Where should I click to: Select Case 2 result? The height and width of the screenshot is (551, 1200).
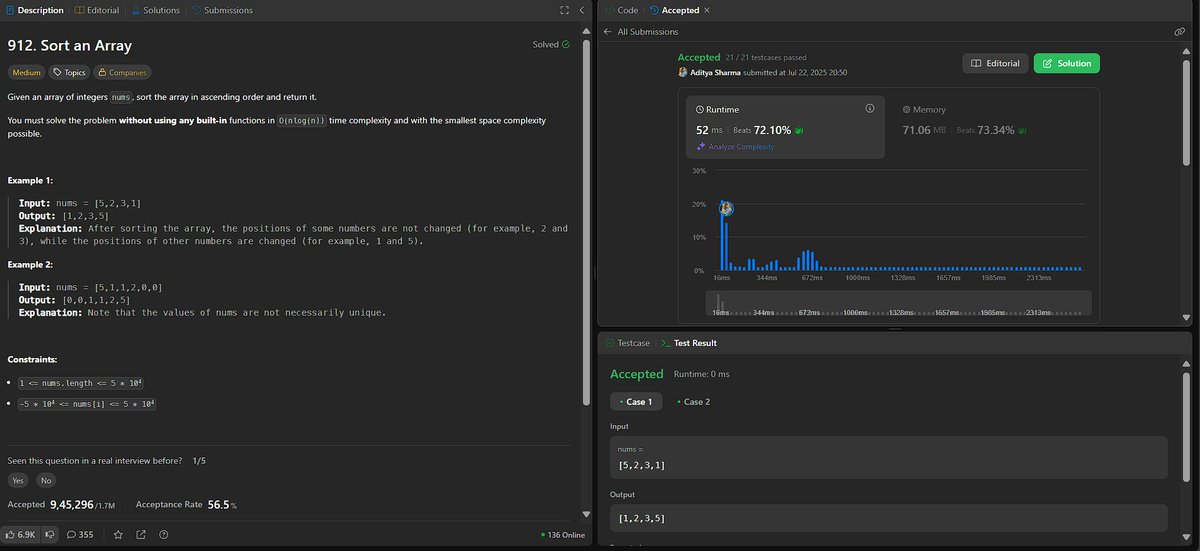692,401
